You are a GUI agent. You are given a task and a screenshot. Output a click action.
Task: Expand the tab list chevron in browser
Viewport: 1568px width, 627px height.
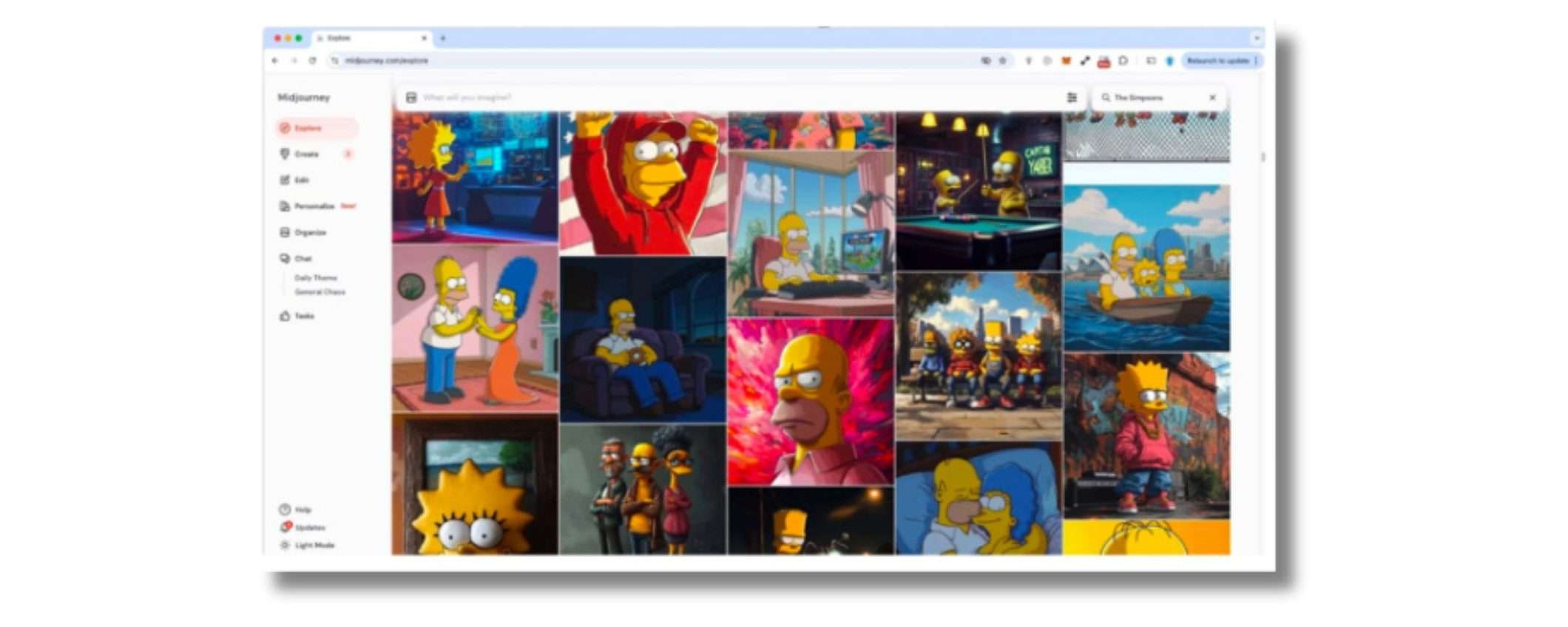1256,38
